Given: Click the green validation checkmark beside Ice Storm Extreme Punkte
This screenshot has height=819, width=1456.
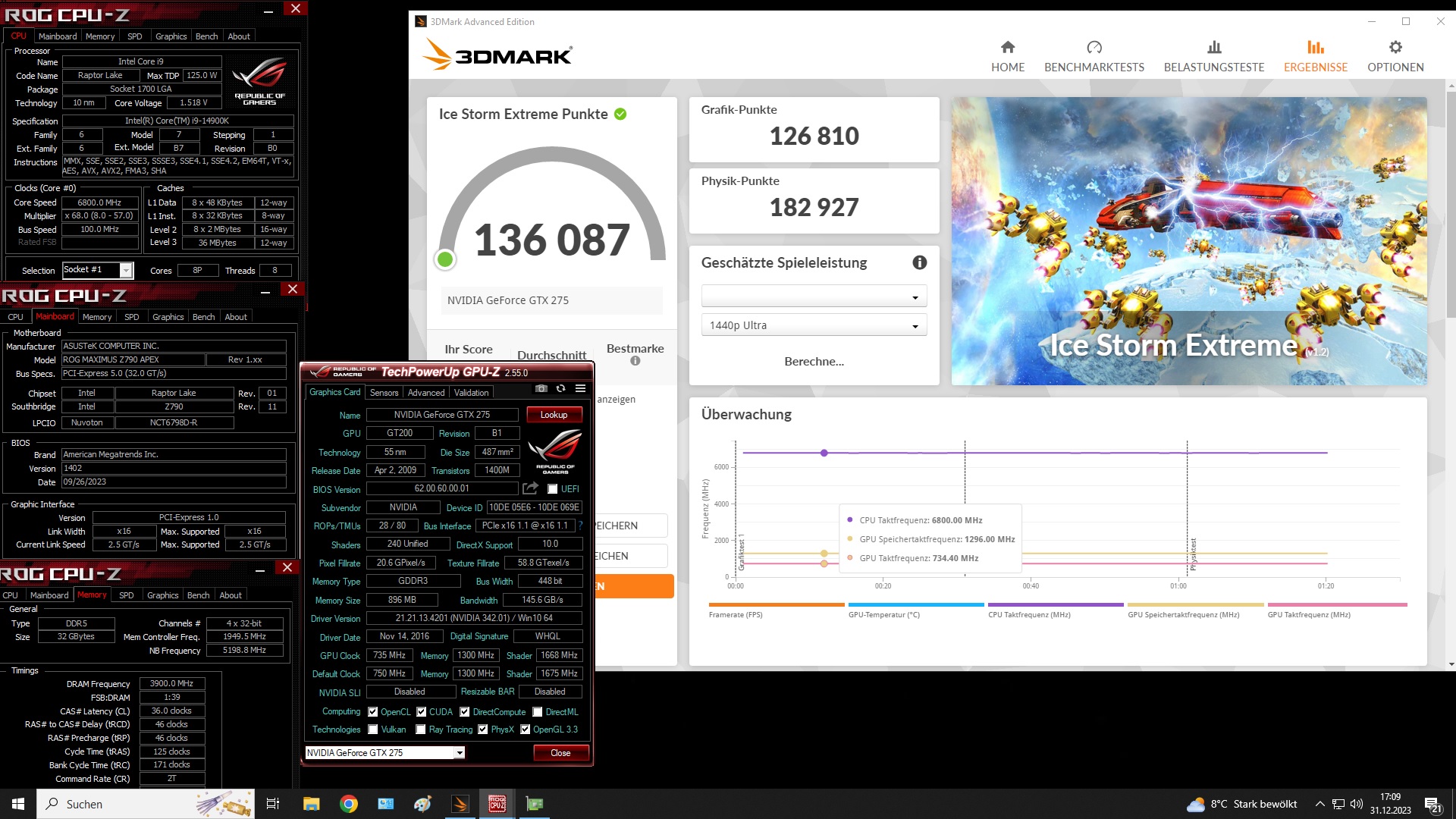Looking at the screenshot, I should tap(620, 115).
